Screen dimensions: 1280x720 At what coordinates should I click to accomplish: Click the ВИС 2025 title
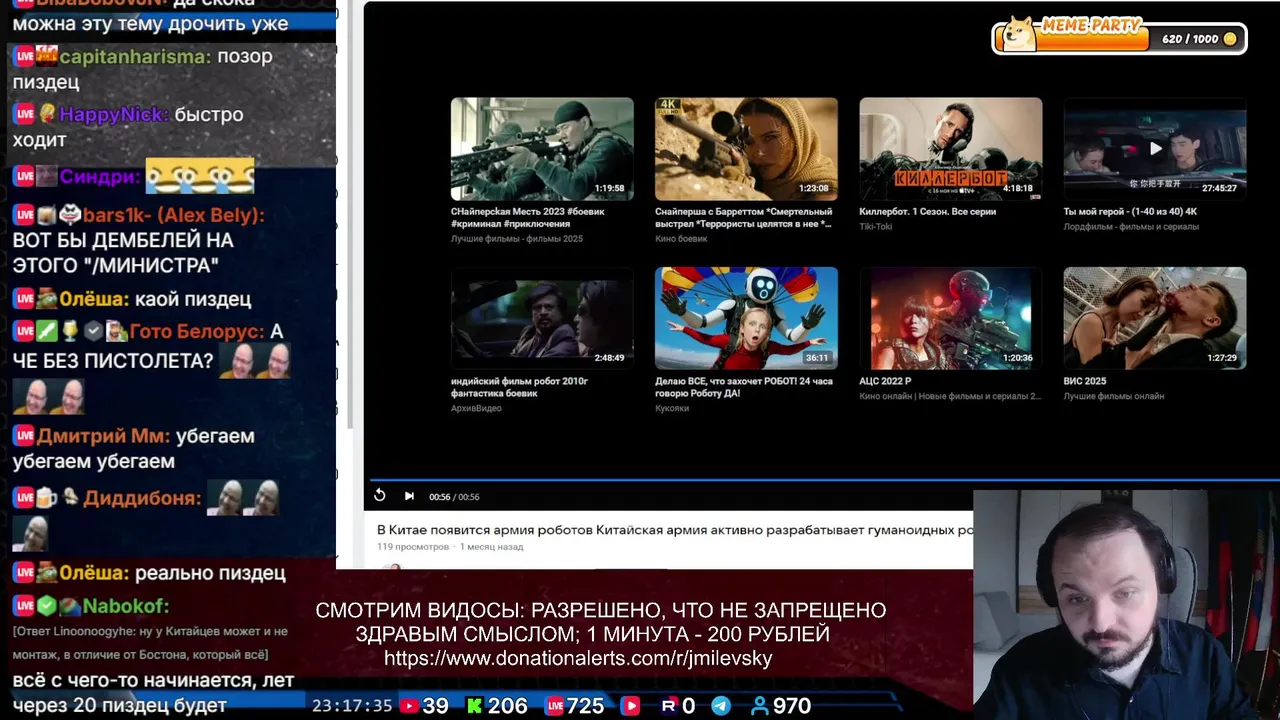point(1085,381)
